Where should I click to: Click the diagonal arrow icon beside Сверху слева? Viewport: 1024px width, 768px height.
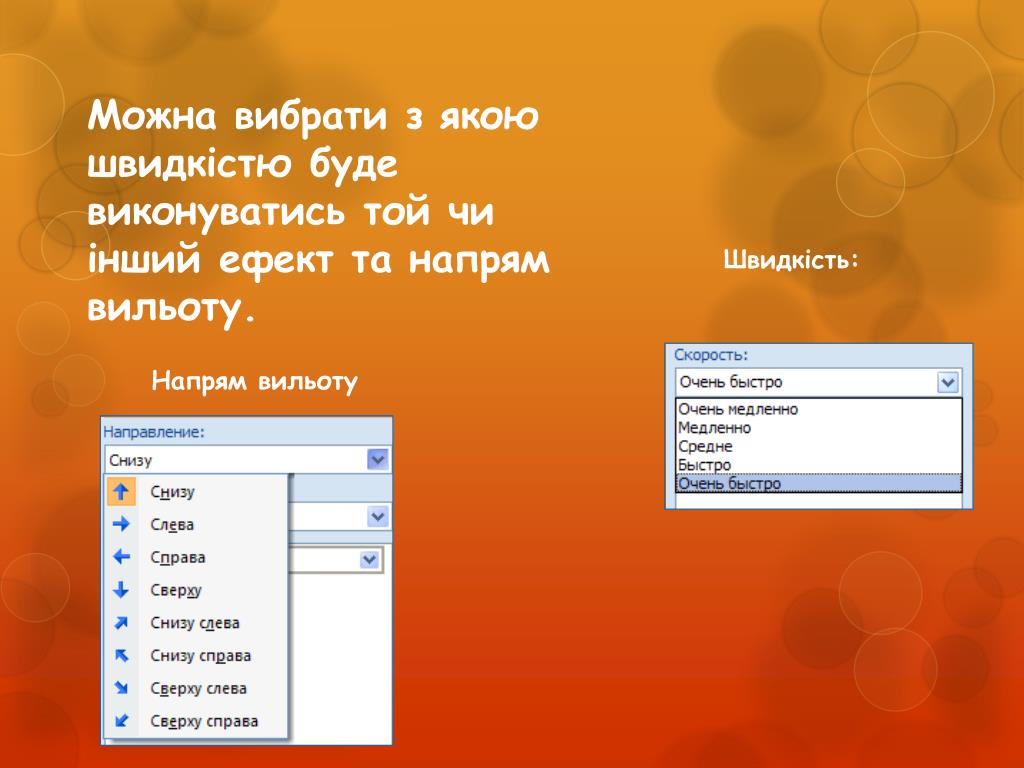[121, 688]
